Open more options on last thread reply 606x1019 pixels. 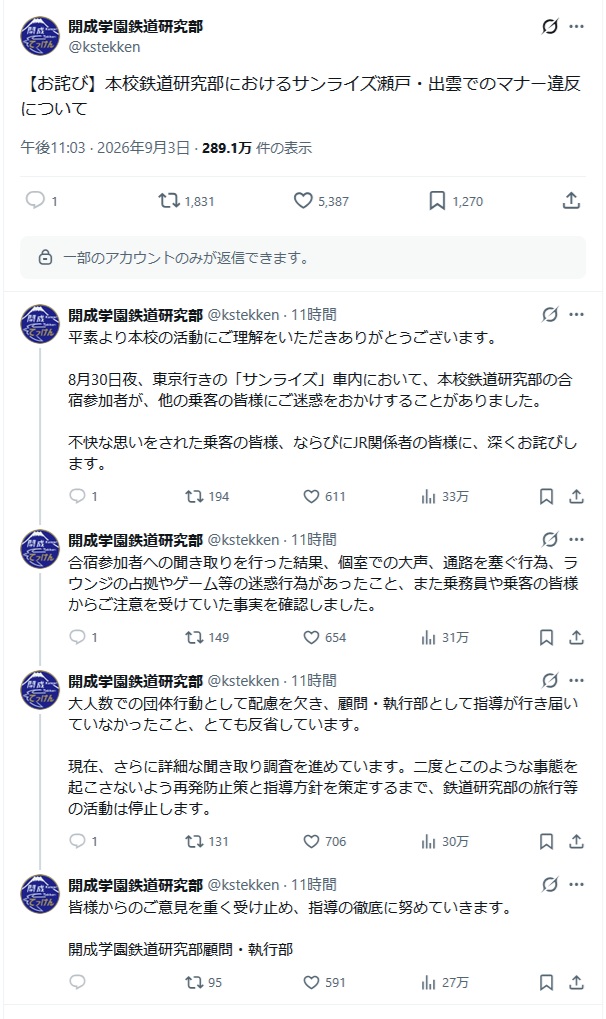[576, 884]
